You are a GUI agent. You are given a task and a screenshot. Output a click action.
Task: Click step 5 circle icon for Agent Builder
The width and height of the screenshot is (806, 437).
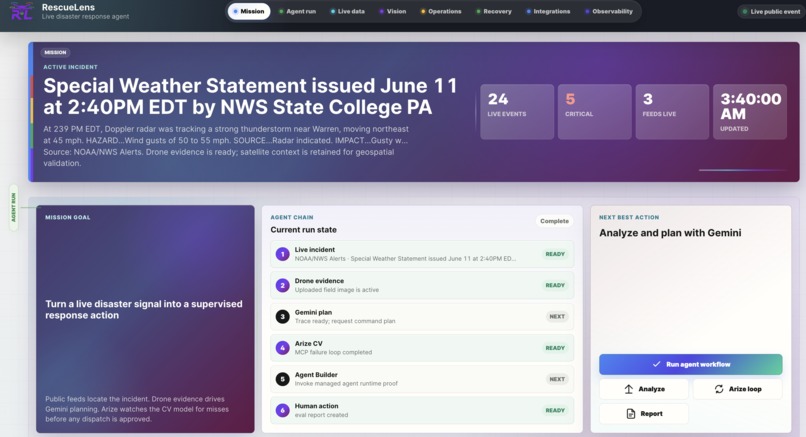point(282,379)
